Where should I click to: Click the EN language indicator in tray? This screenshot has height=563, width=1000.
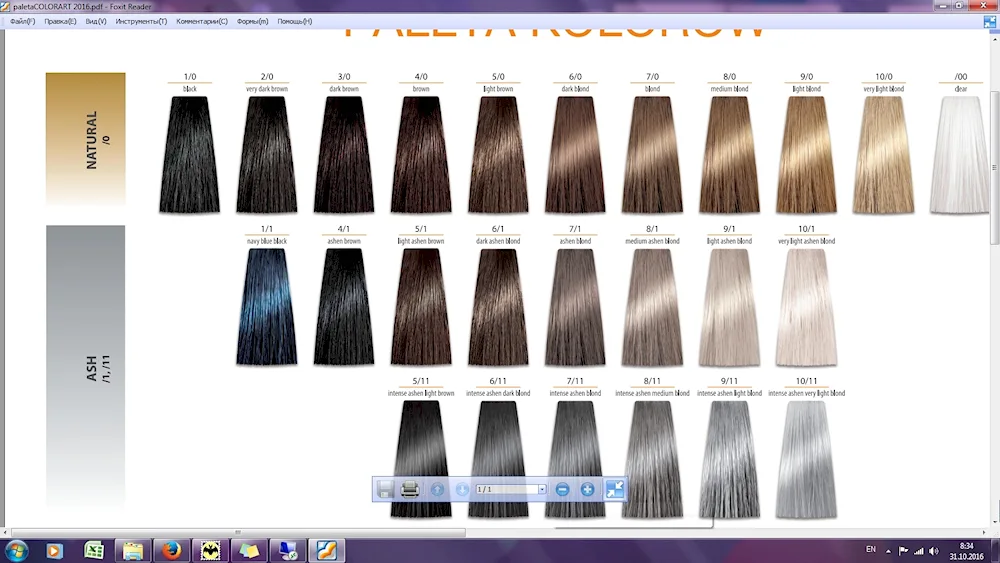click(x=870, y=550)
